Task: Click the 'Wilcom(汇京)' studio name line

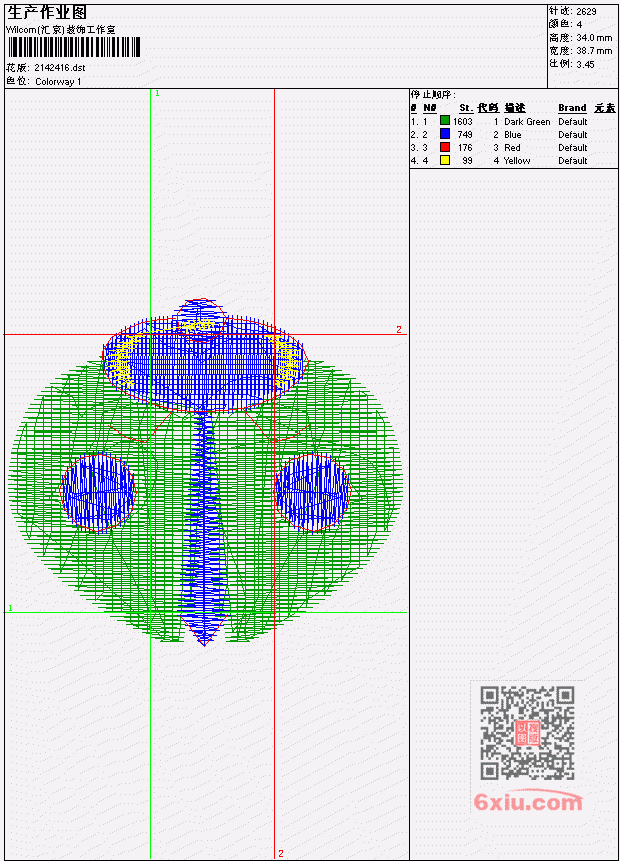Action: (60, 30)
